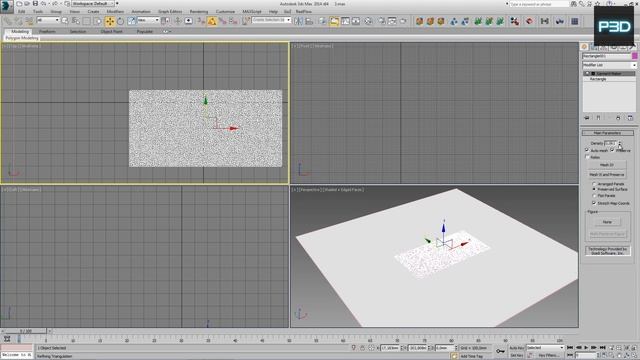Toggle the highlighted ribbon toolbar icon
Screen dimensions: 640x360
click(334, 21)
